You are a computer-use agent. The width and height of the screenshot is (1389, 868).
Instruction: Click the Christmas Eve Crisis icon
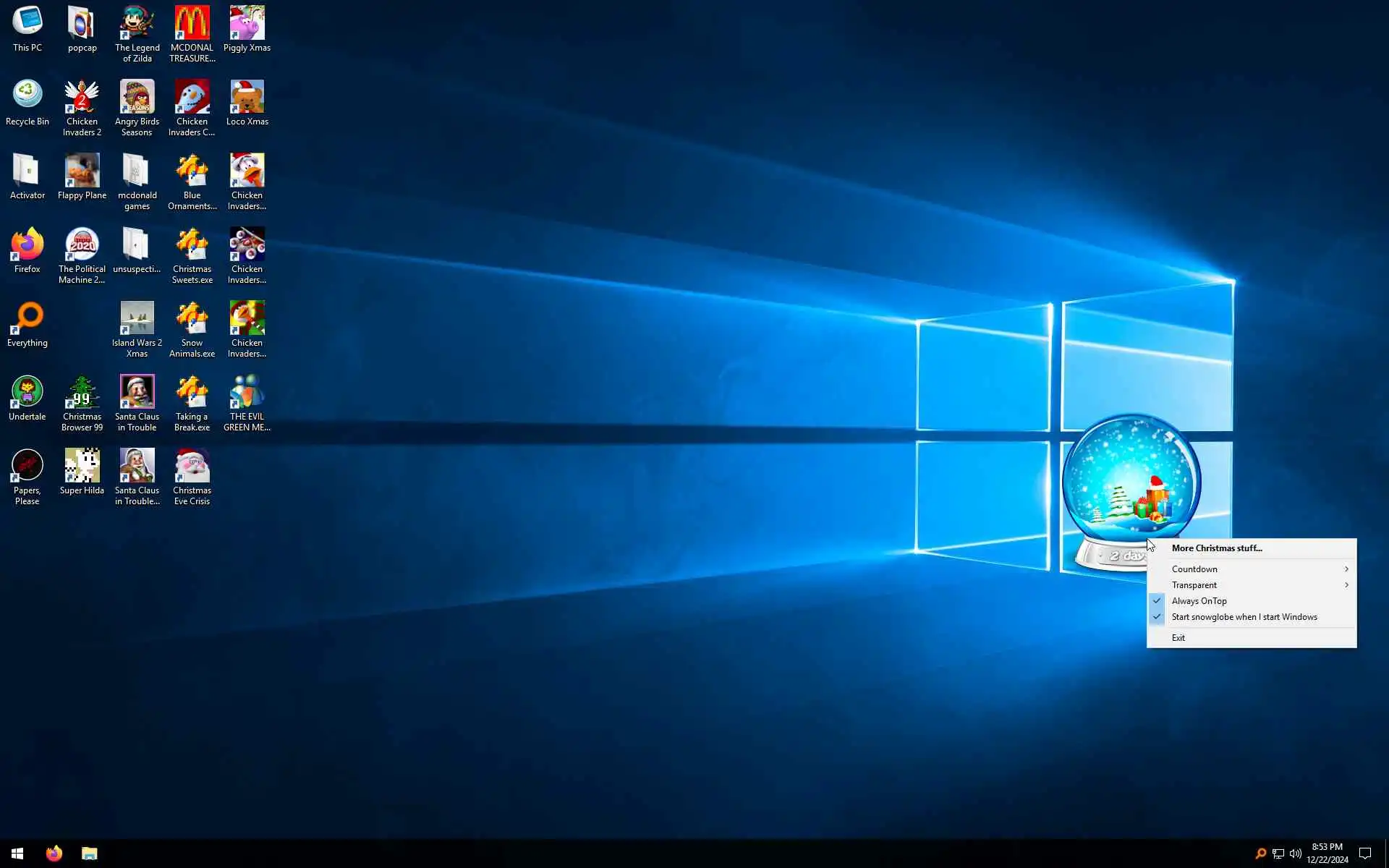[x=192, y=467]
